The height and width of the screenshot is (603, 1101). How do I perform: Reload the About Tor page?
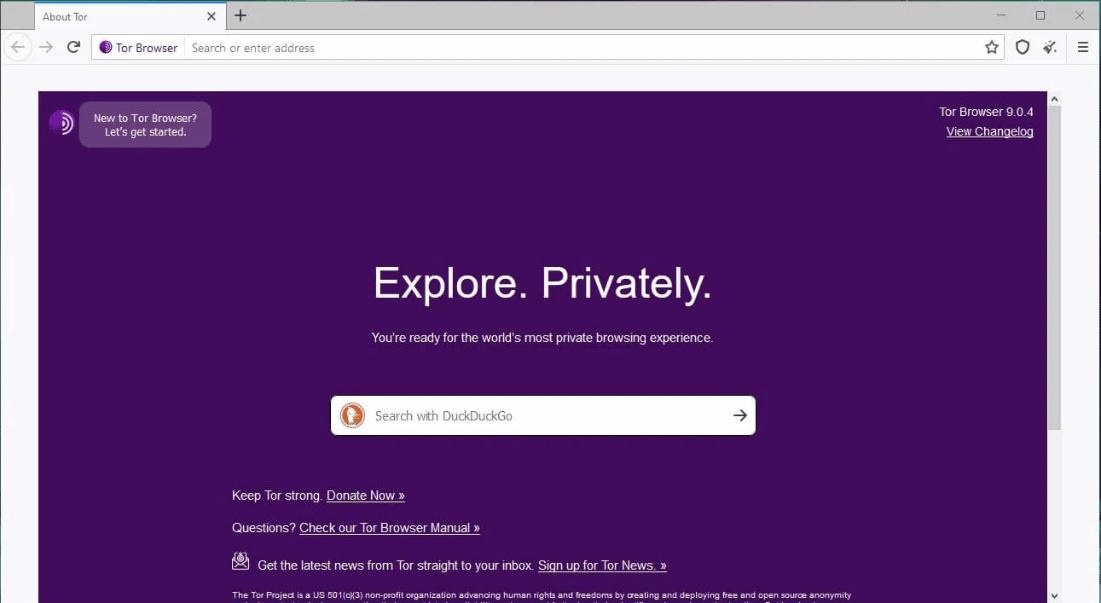(x=73, y=47)
